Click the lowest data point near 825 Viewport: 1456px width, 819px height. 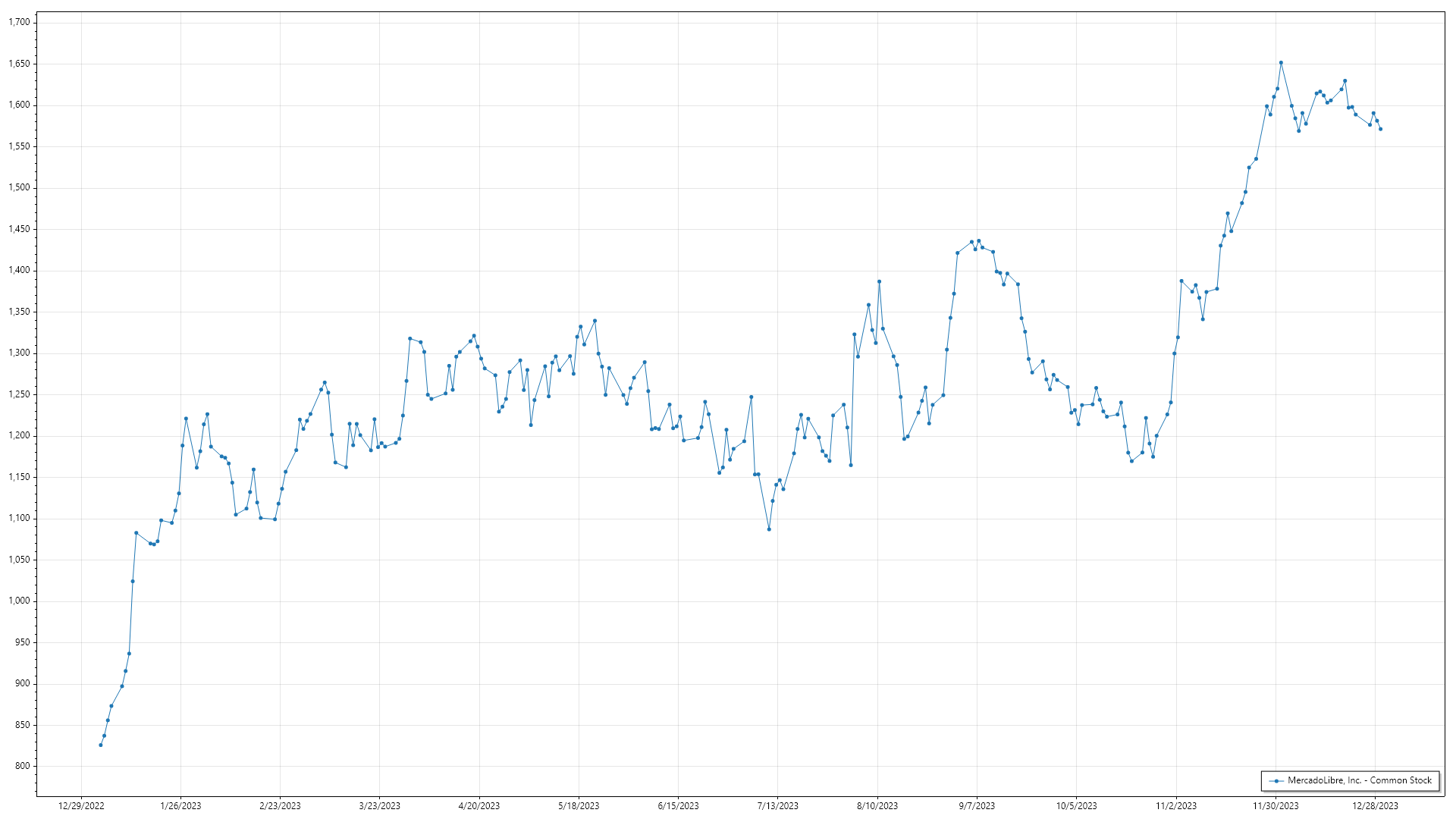(x=100, y=745)
